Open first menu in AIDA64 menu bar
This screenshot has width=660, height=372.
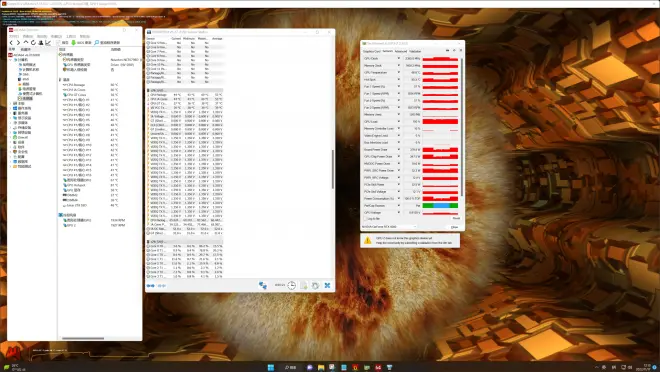(x=14, y=36)
